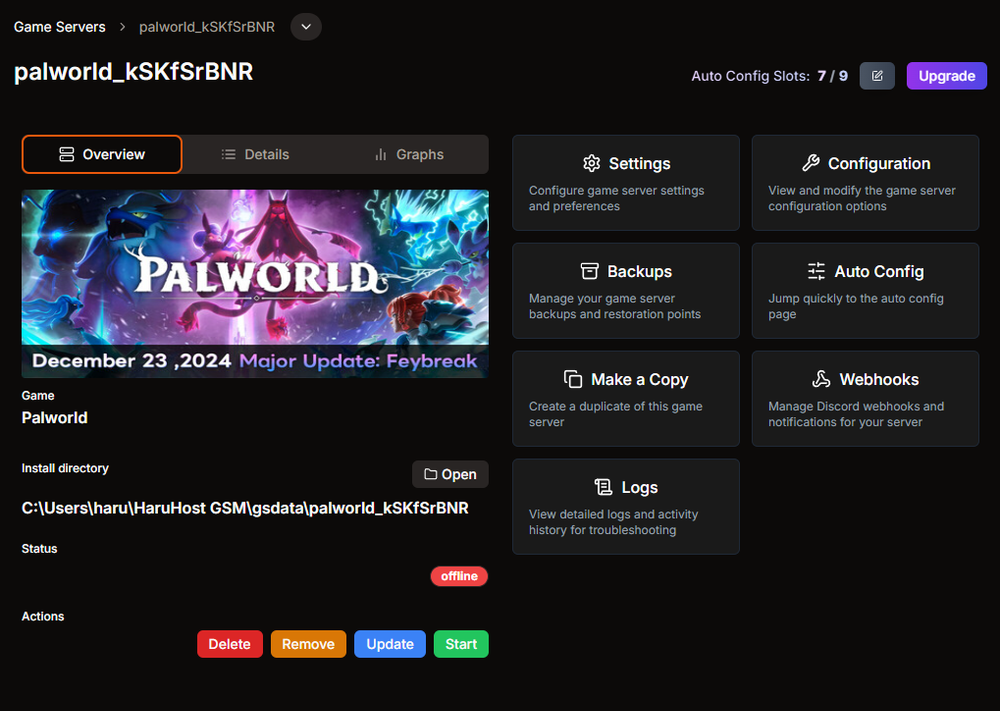Open the Logs document icon
Screen dimensions: 1000x711
click(x=602, y=487)
